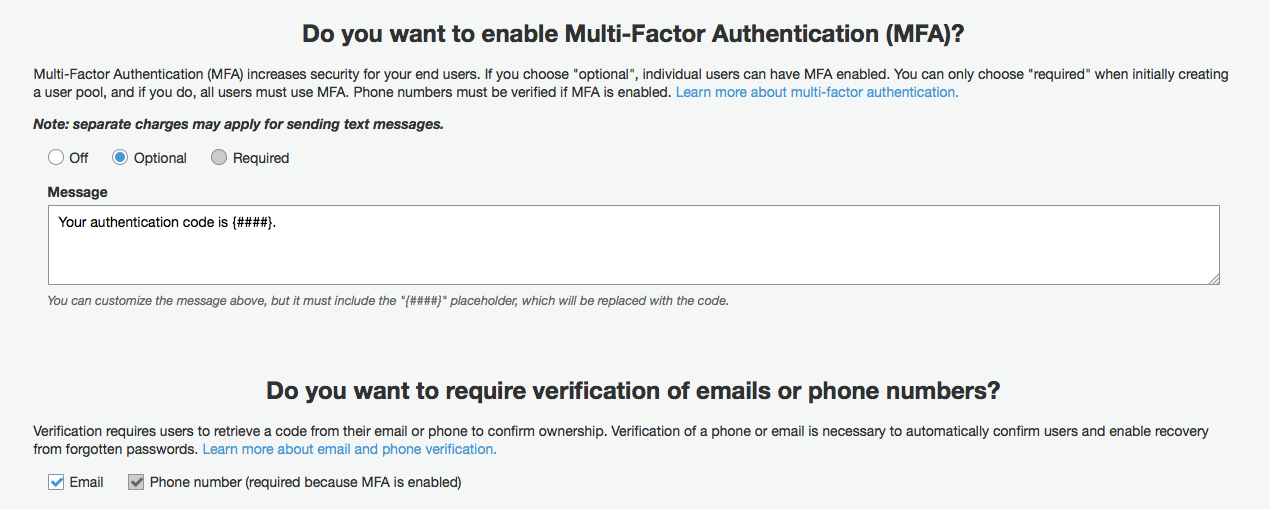Select the Required MFA radio button
The height and width of the screenshot is (509, 1270).
pyautogui.click(x=219, y=158)
